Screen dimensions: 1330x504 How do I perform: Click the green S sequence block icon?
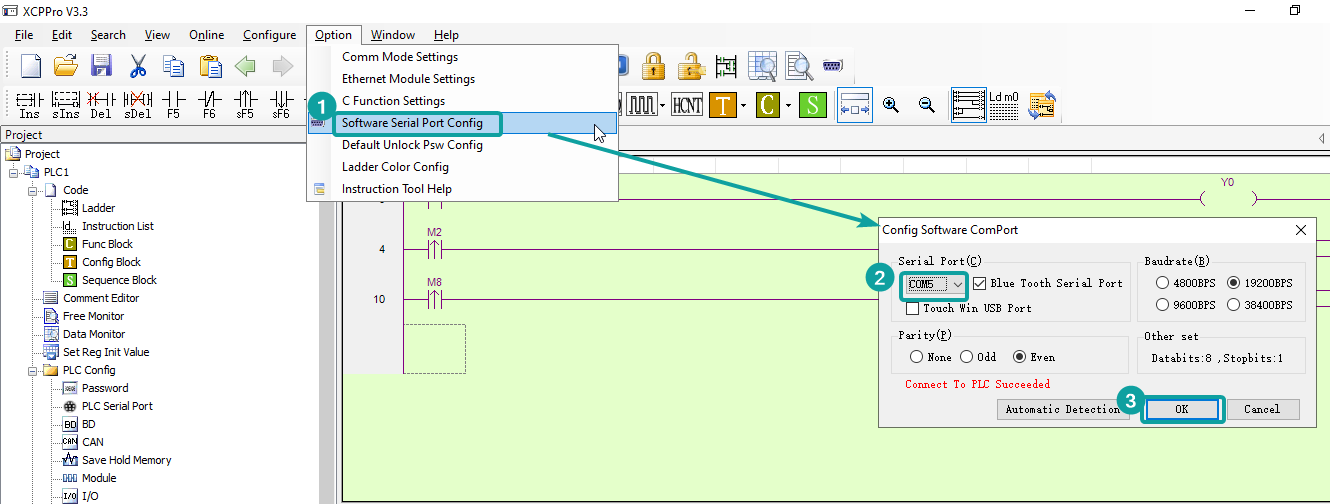point(812,104)
